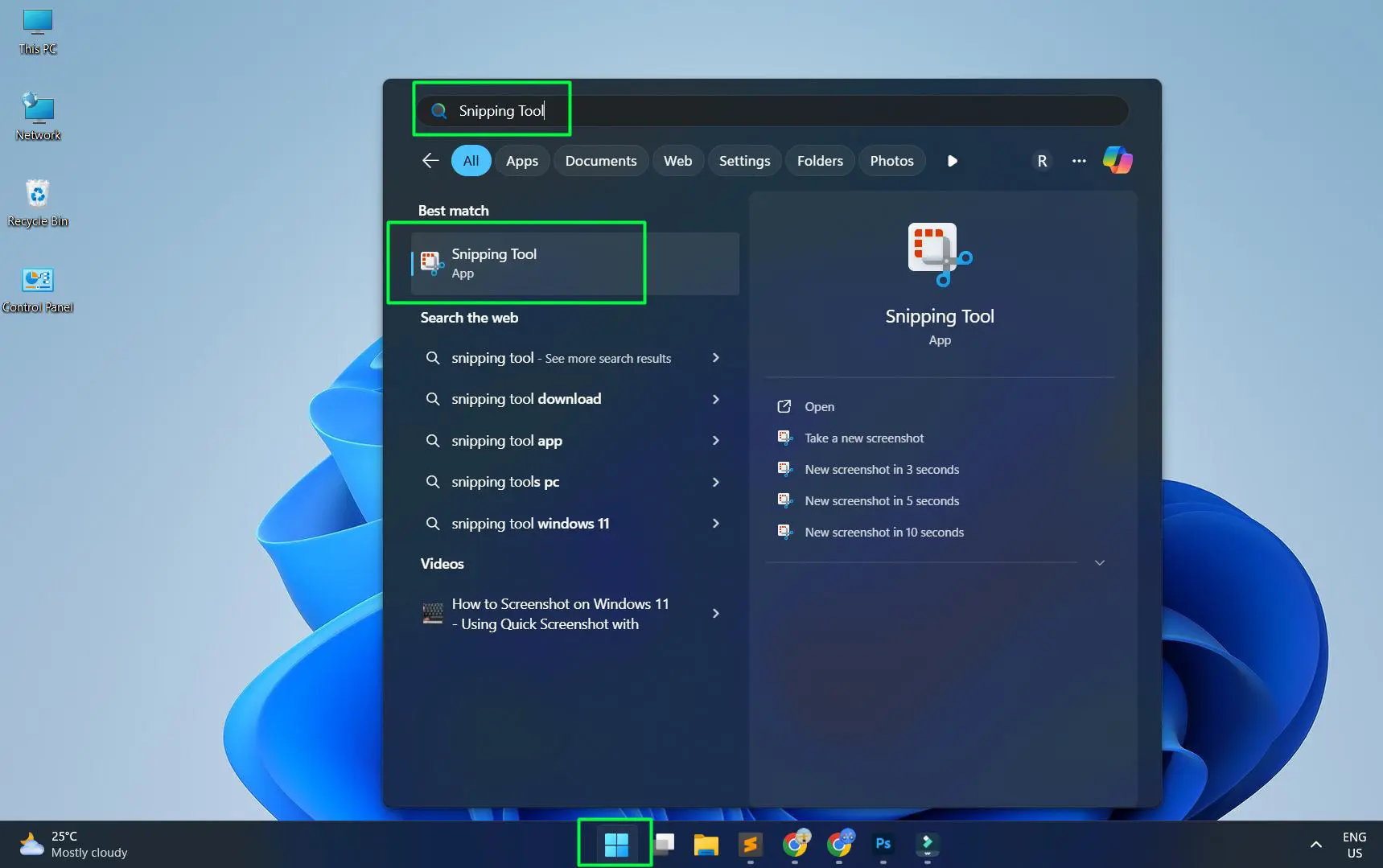Click Open to launch Snipping Tool
Screen dimensions: 1383x868
click(818, 406)
